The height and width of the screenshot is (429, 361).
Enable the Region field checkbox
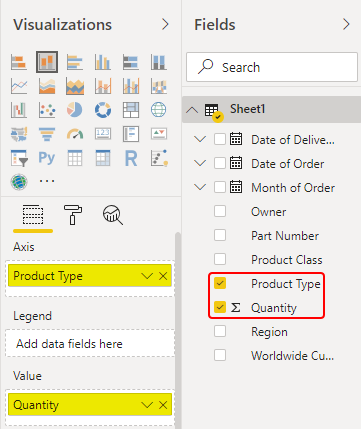pyautogui.click(x=220, y=331)
